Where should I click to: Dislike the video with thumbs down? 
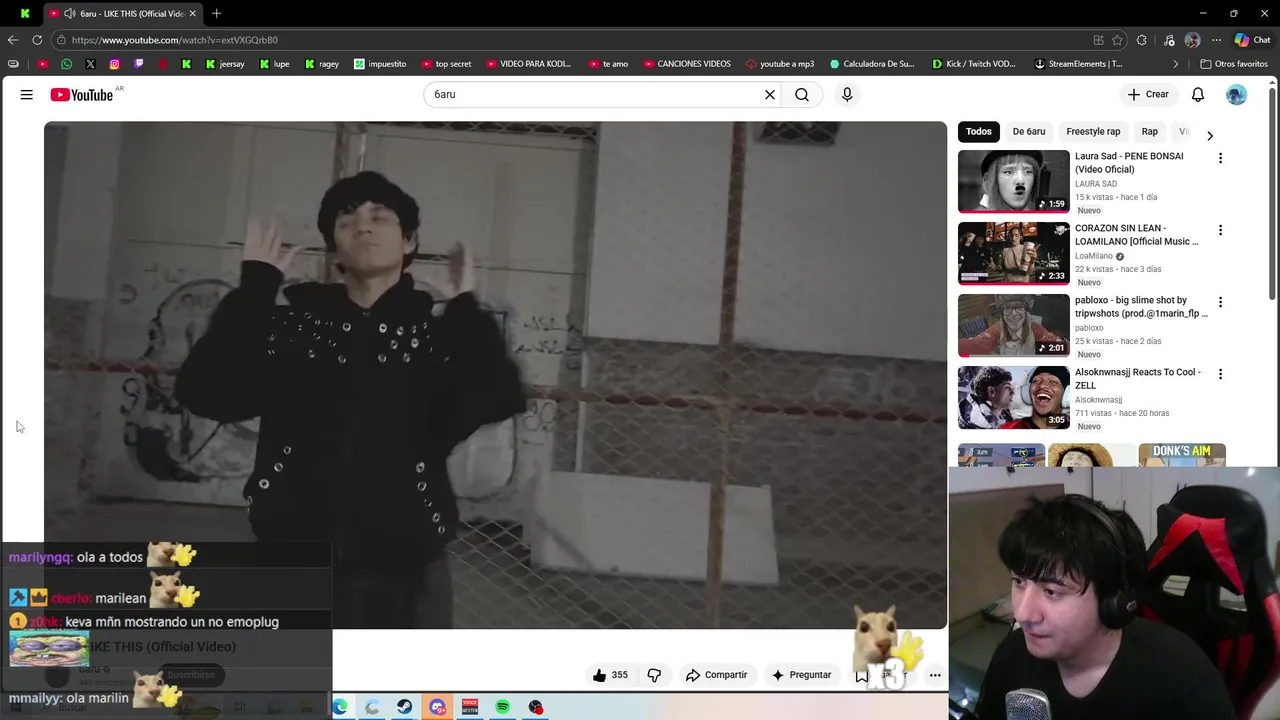coord(654,675)
